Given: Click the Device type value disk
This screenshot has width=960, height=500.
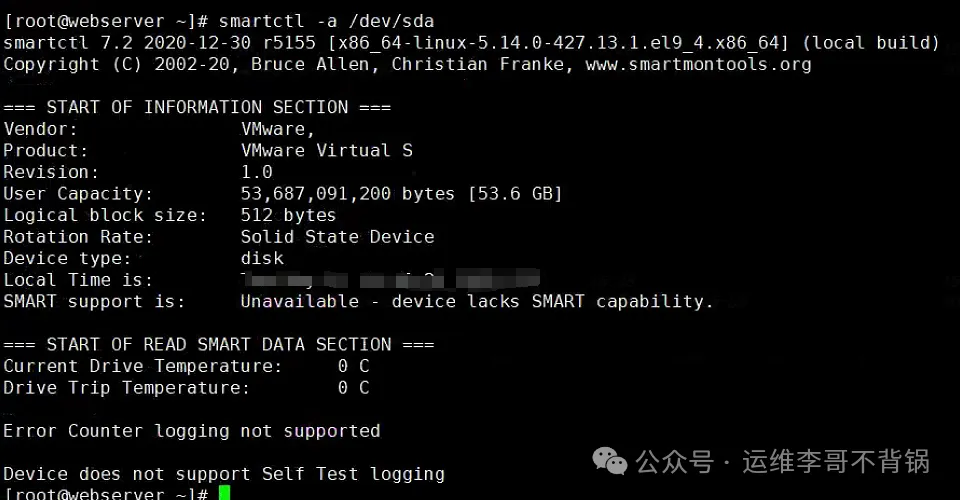Looking at the screenshot, I should (262, 258).
